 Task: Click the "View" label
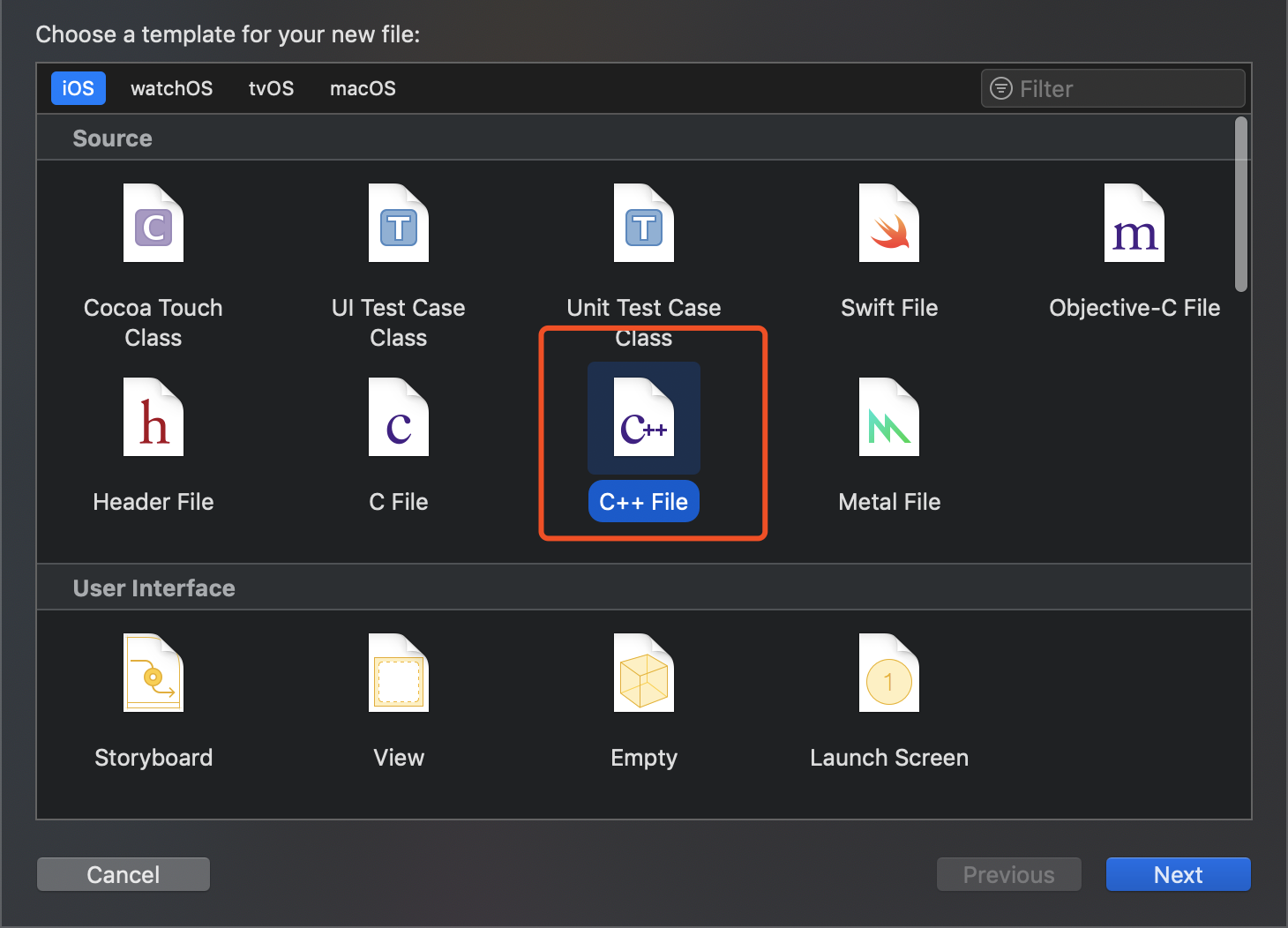pos(399,758)
